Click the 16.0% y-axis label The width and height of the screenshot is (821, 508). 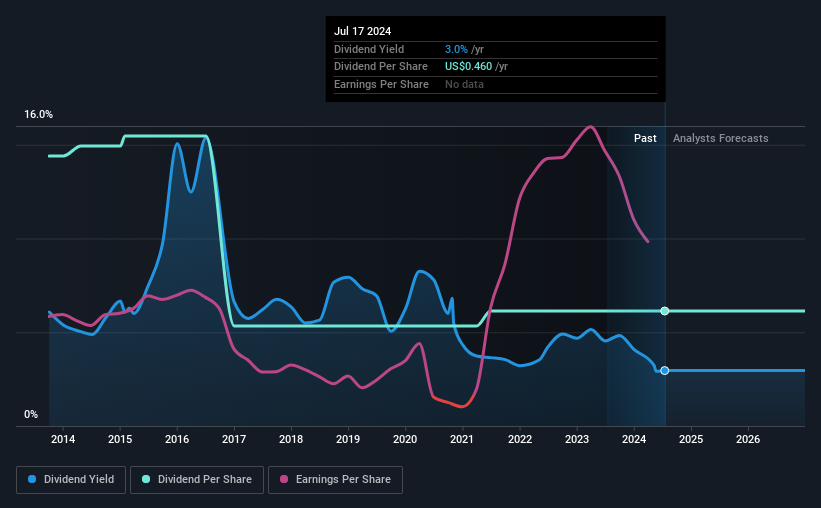(39, 115)
